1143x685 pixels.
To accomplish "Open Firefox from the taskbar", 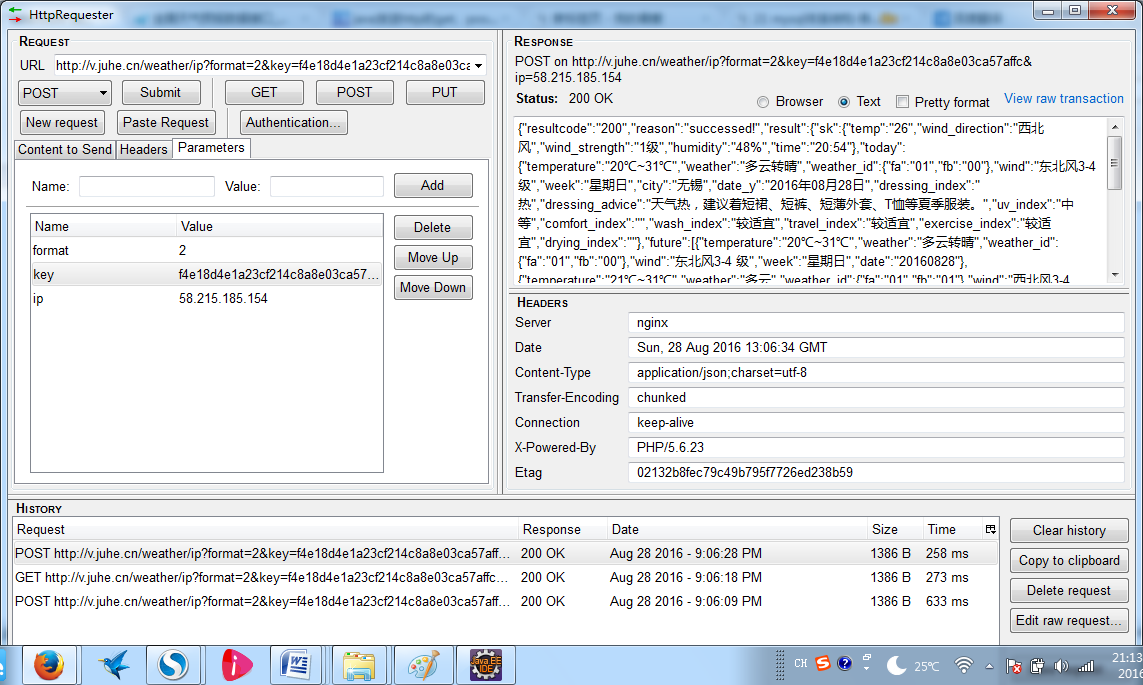I will click(49, 665).
